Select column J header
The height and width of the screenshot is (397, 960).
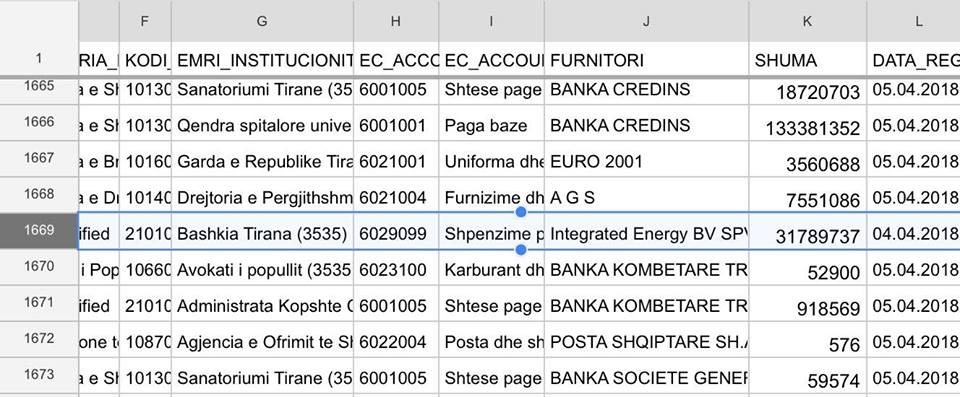(x=647, y=21)
